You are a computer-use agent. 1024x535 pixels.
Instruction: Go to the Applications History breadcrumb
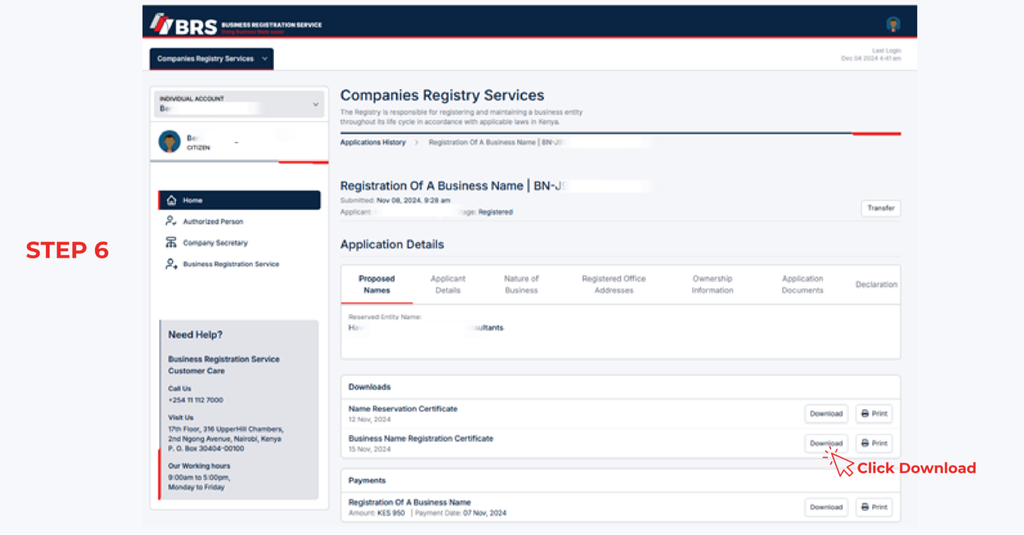click(x=373, y=142)
